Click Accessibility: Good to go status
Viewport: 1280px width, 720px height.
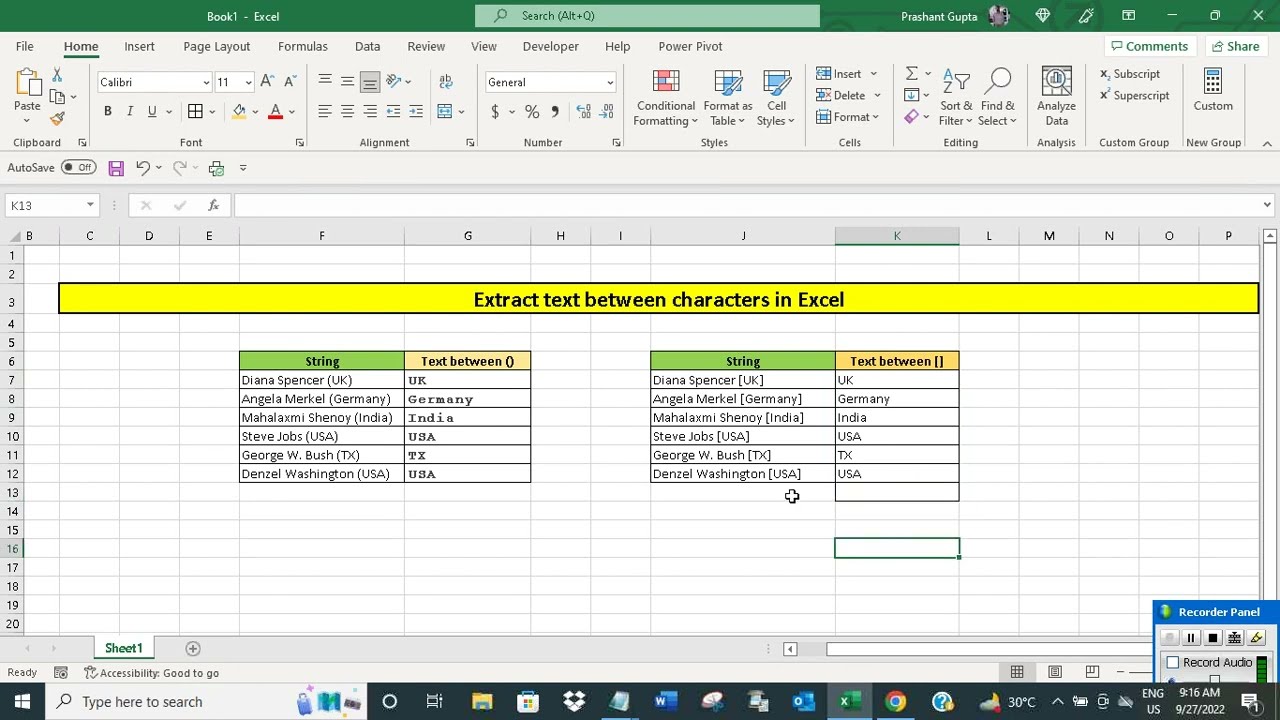click(x=152, y=673)
